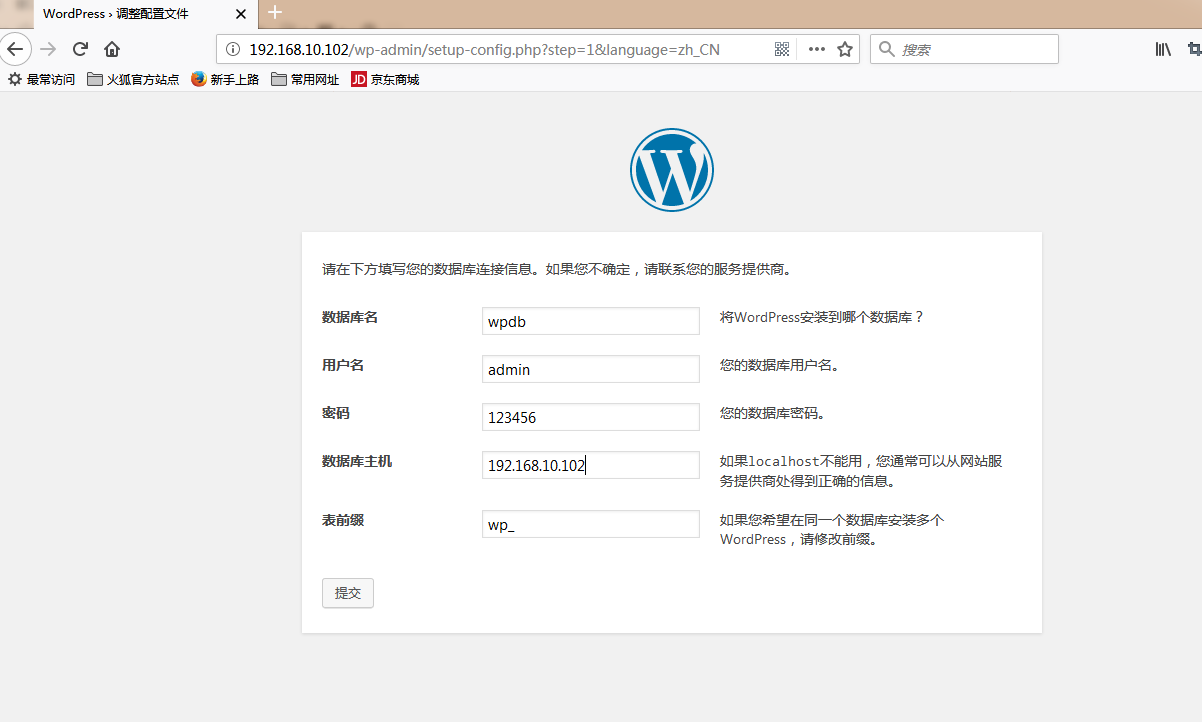Open the 京东商城 bookmark

[x=385, y=79]
